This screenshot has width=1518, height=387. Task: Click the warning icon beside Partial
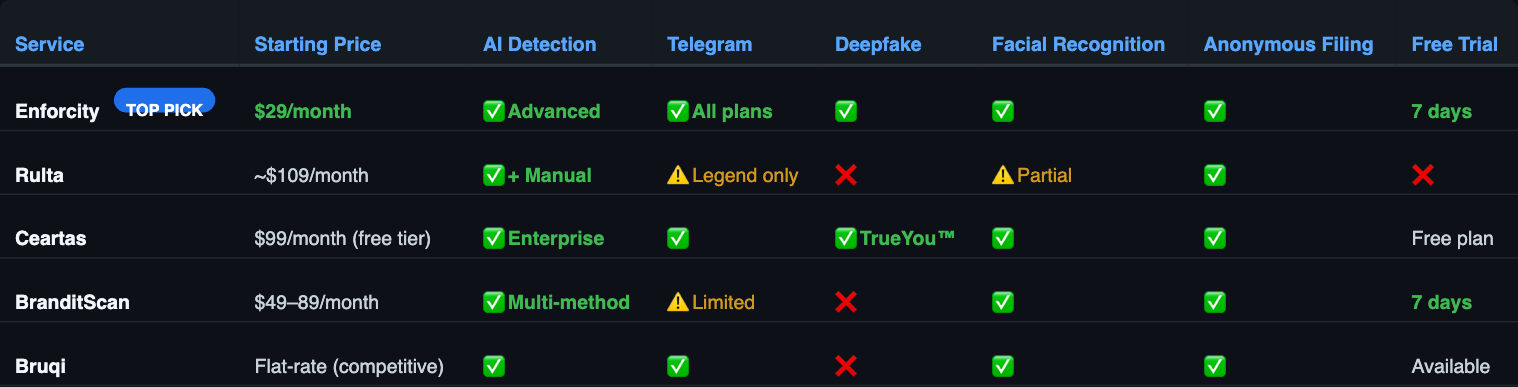1003,175
